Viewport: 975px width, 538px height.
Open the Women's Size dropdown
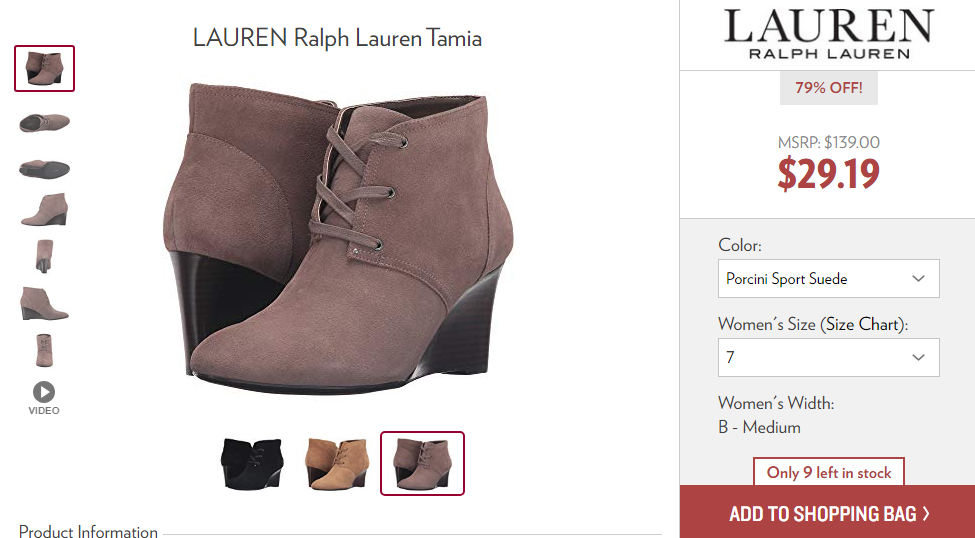tap(828, 358)
